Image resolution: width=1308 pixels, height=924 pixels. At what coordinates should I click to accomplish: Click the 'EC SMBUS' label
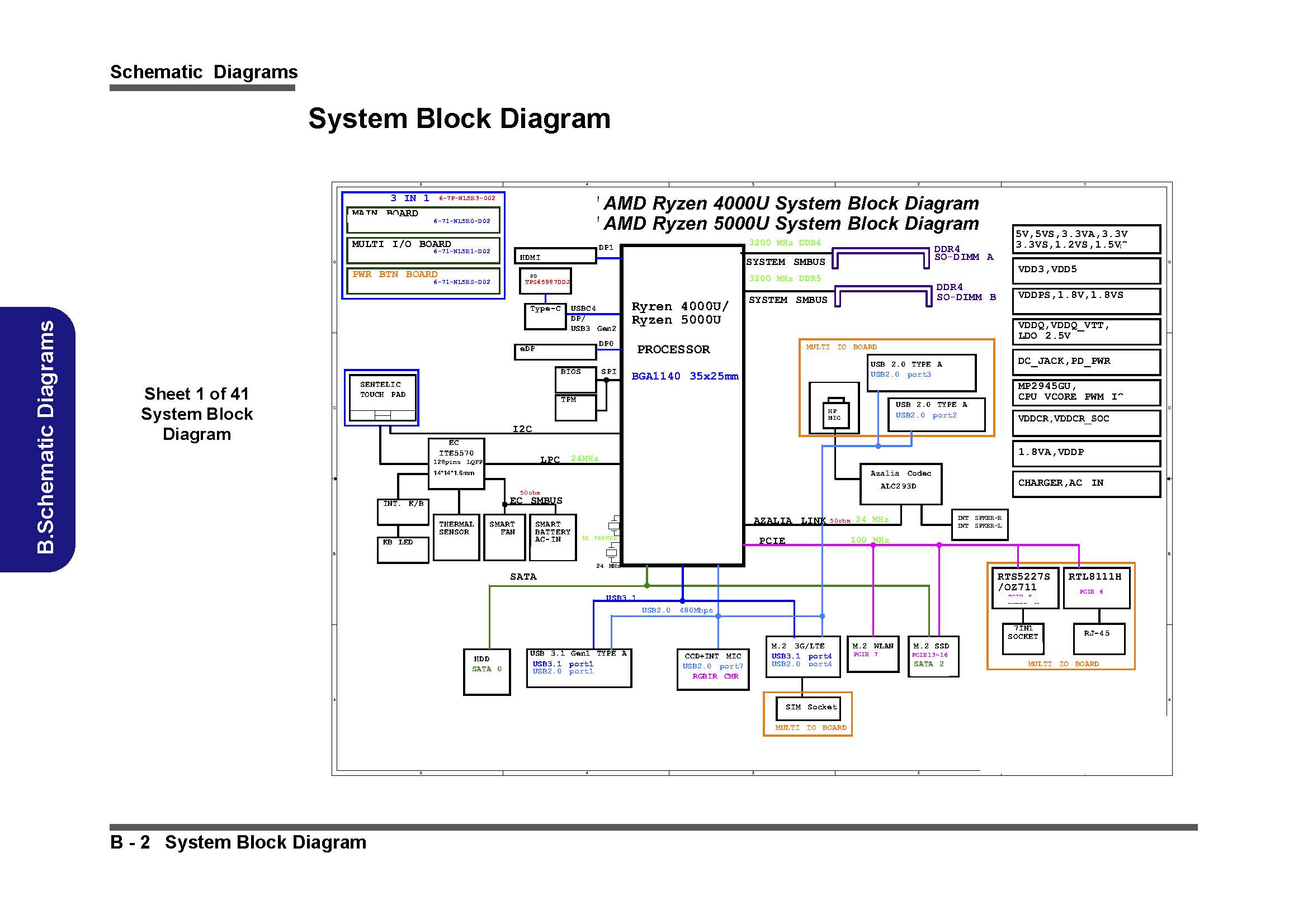[536, 500]
